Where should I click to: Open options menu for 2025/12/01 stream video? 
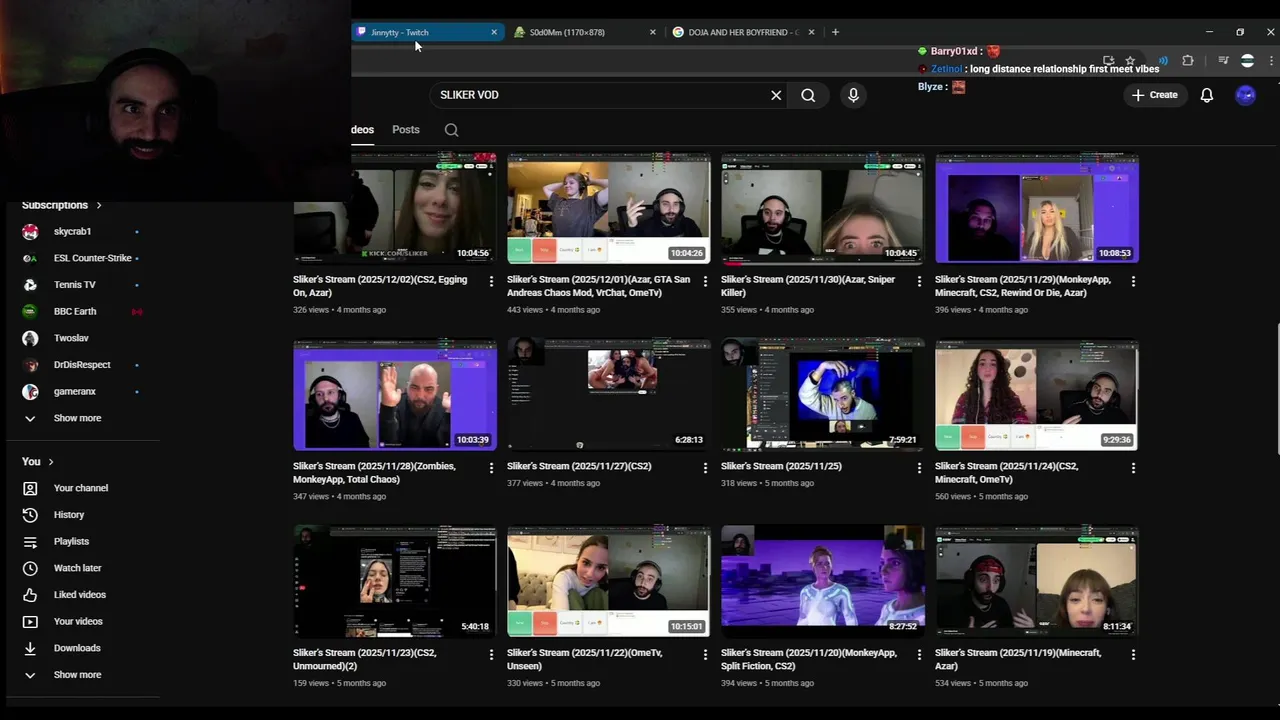(x=705, y=282)
